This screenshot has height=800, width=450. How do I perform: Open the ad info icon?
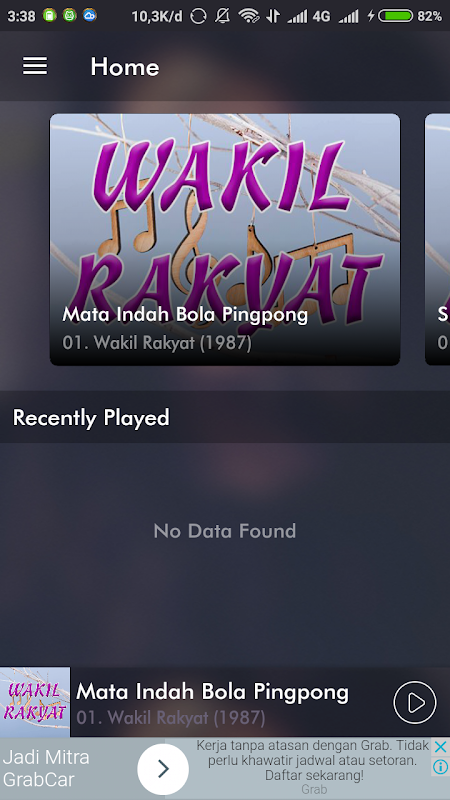point(440,767)
